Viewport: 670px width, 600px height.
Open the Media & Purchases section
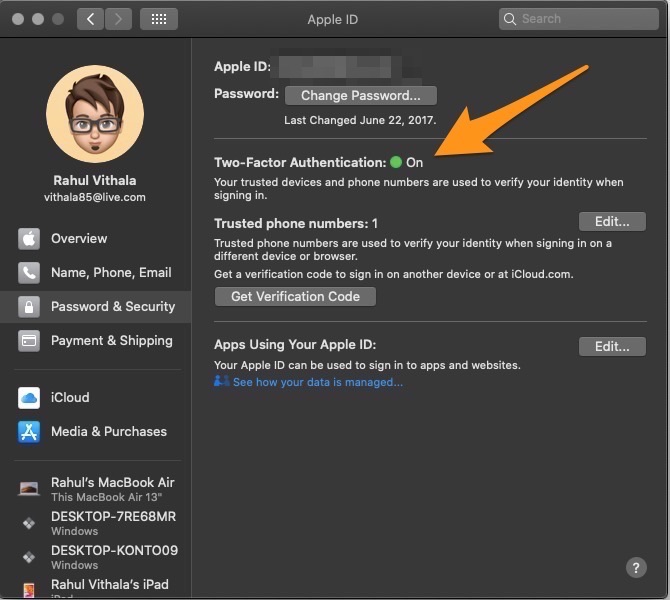[95, 432]
